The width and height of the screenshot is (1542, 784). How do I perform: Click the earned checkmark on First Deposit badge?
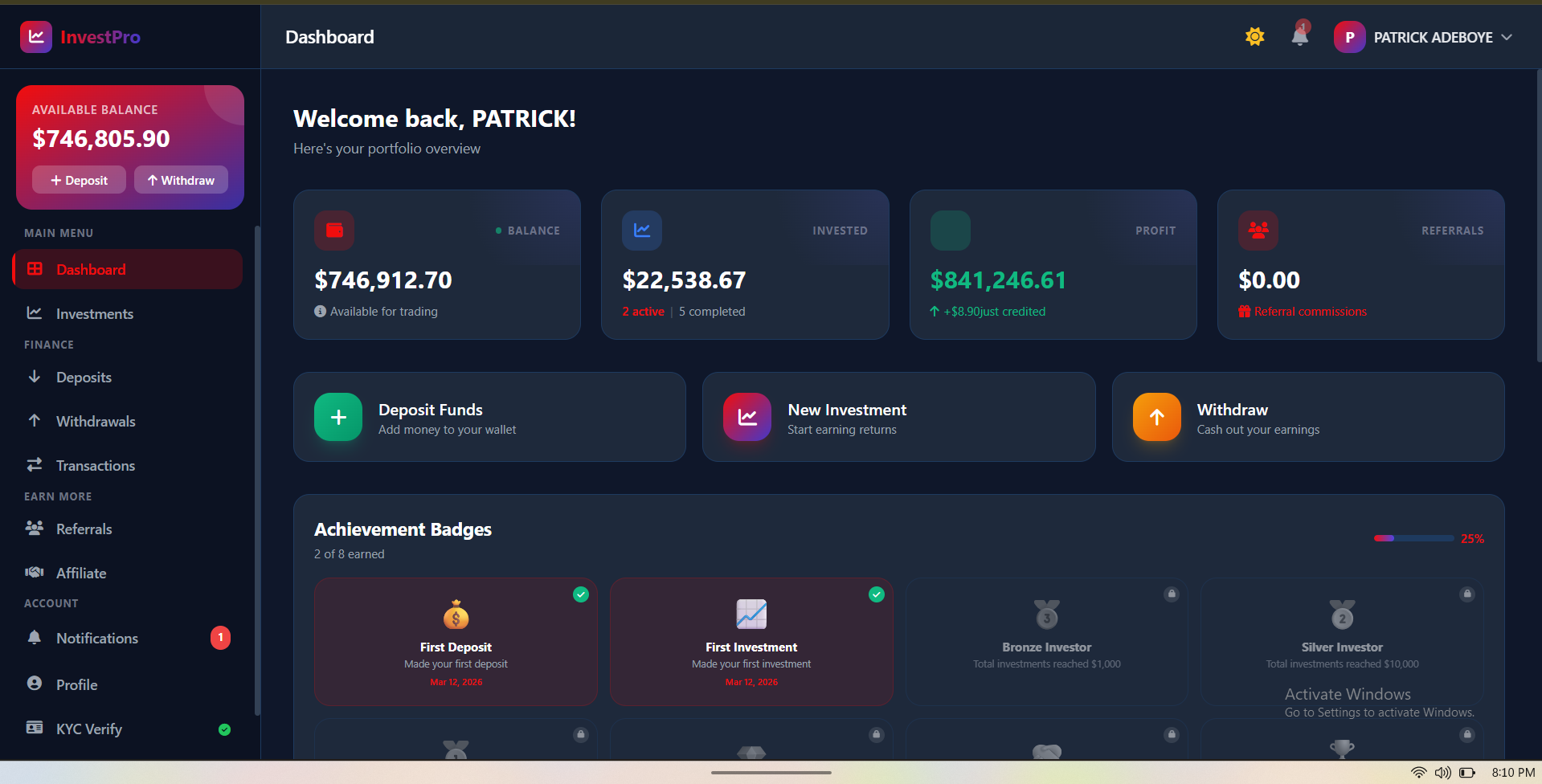coord(581,594)
